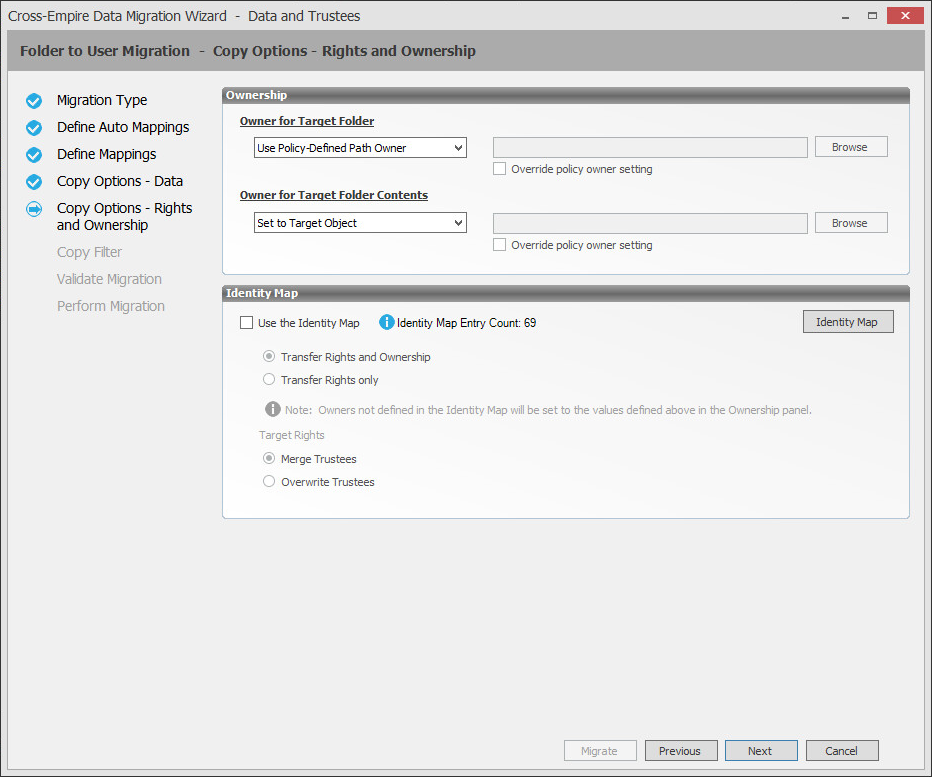Select the Transfer Rights only radio button
932x777 pixels.
(x=269, y=380)
